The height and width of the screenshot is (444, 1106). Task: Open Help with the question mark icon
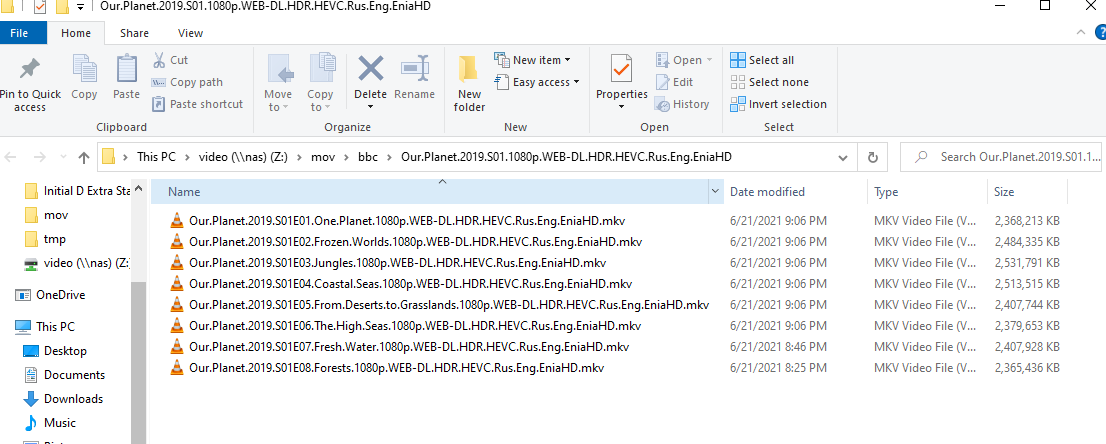coord(1100,32)
